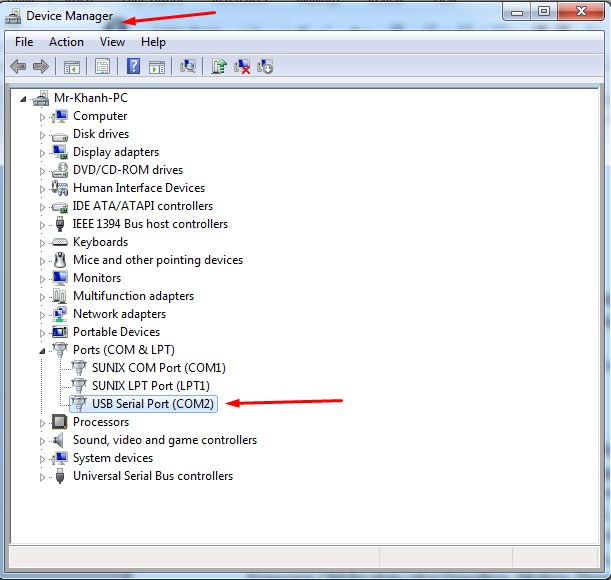Click the Mice and other pointing devices icon
This screenshot has height=580, width=611.
click(60, 260)
